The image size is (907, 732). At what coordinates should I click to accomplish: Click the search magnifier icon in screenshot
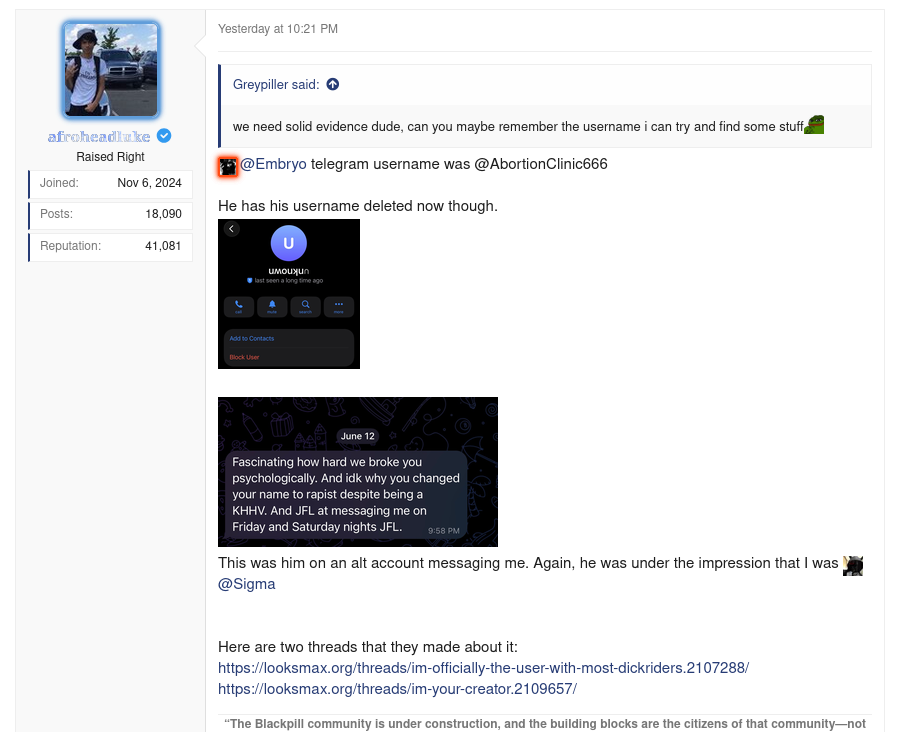tap(305, 306)
